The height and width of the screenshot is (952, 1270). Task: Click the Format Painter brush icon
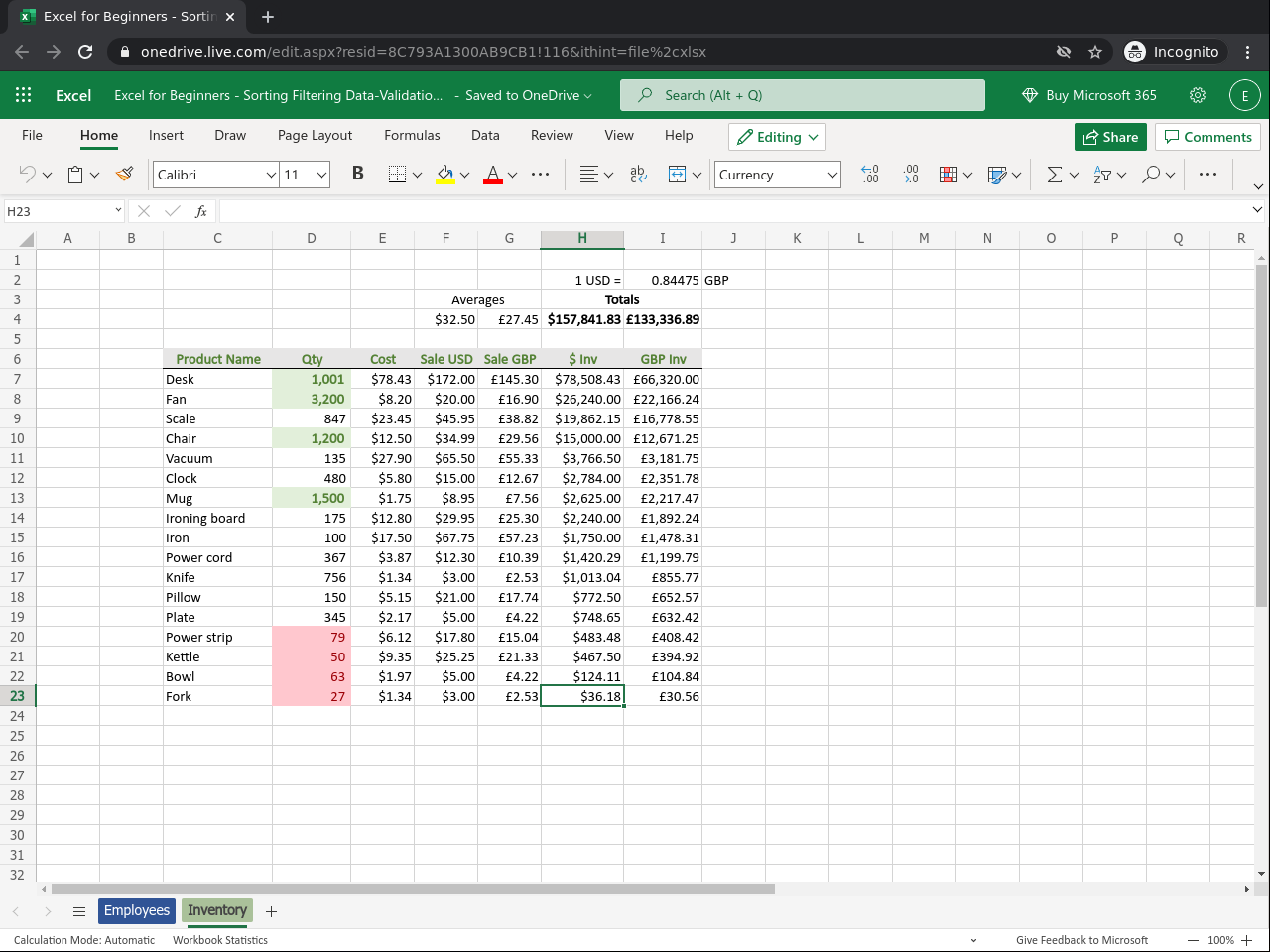pyautogui.click(x=124, y=175)
